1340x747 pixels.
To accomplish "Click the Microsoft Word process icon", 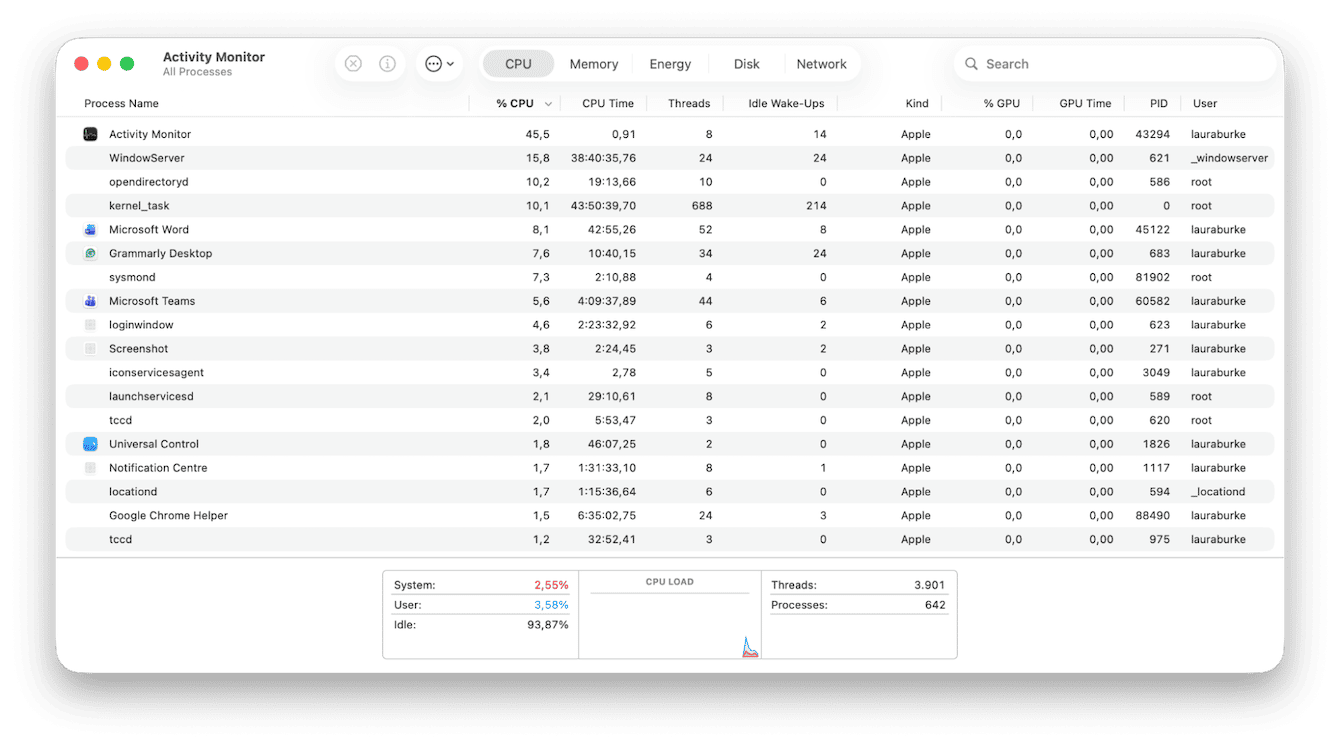I will coord(90,229).
